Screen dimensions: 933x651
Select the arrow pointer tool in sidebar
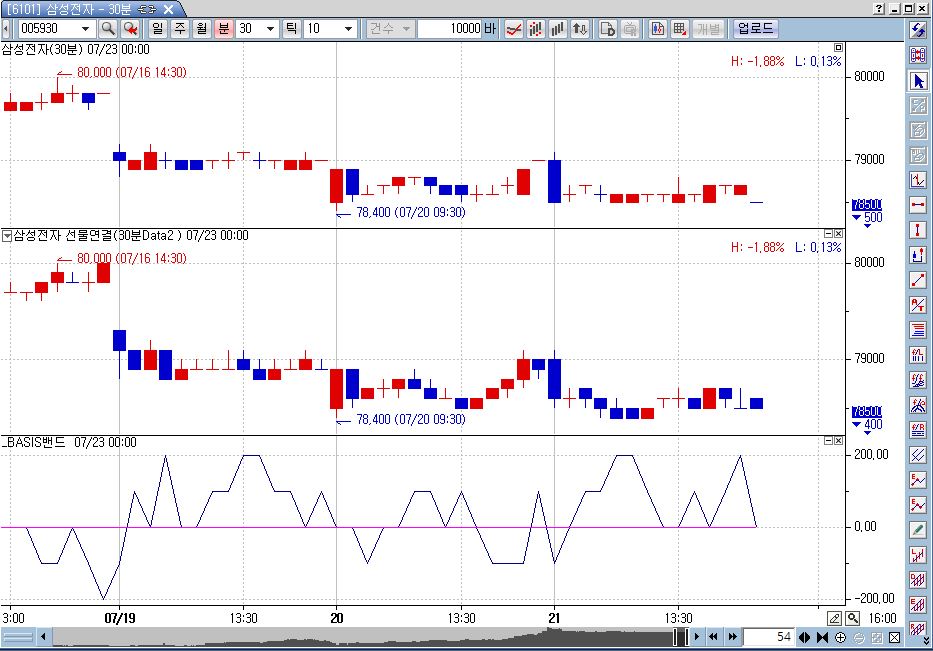coord(918,81)
